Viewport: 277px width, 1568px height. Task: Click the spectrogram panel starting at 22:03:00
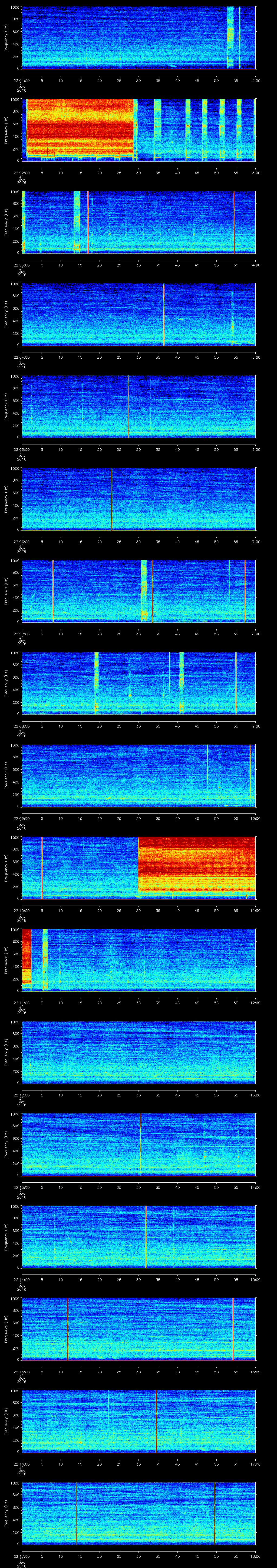138,222
